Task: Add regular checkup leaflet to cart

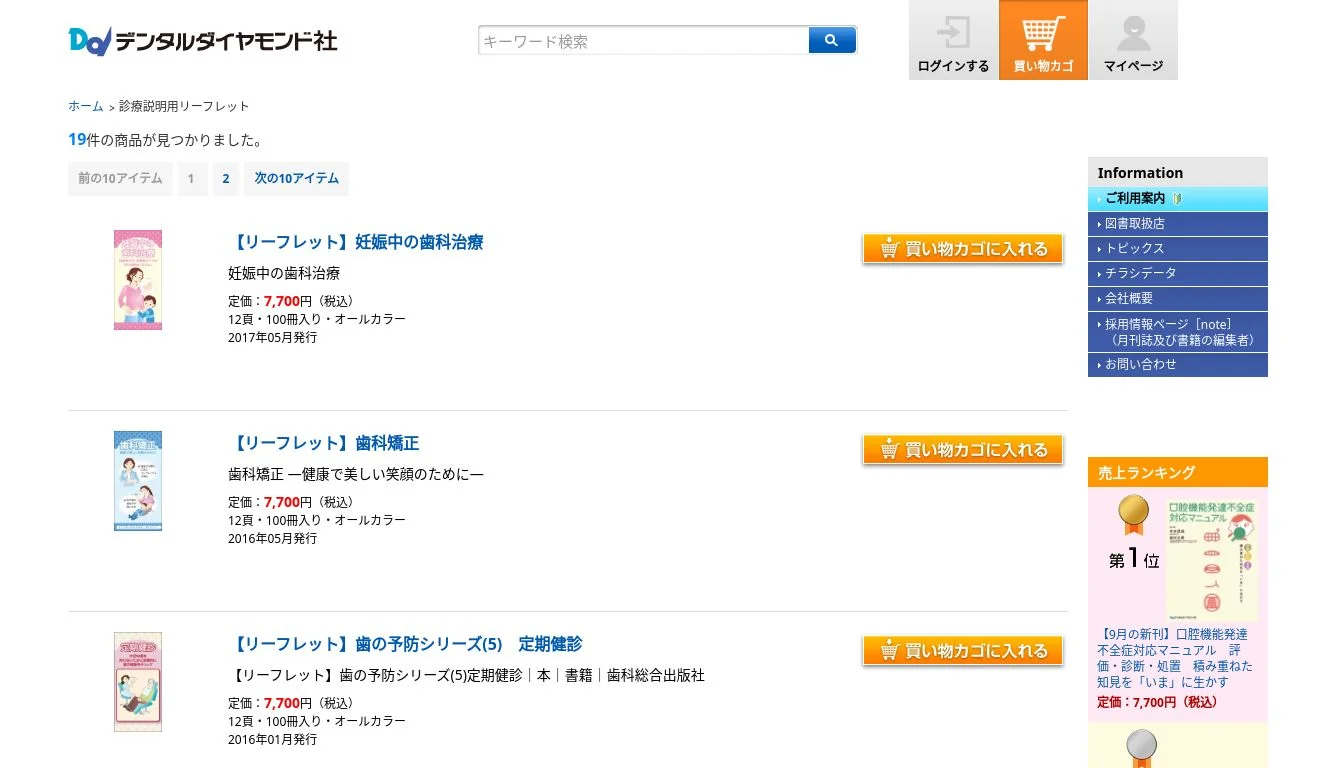Action: coord(962,651)
